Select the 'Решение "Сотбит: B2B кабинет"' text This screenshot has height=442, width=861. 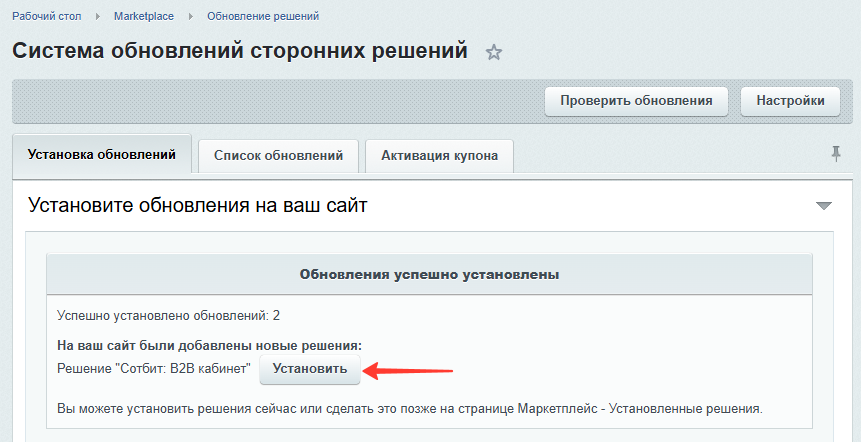[154, 368]
